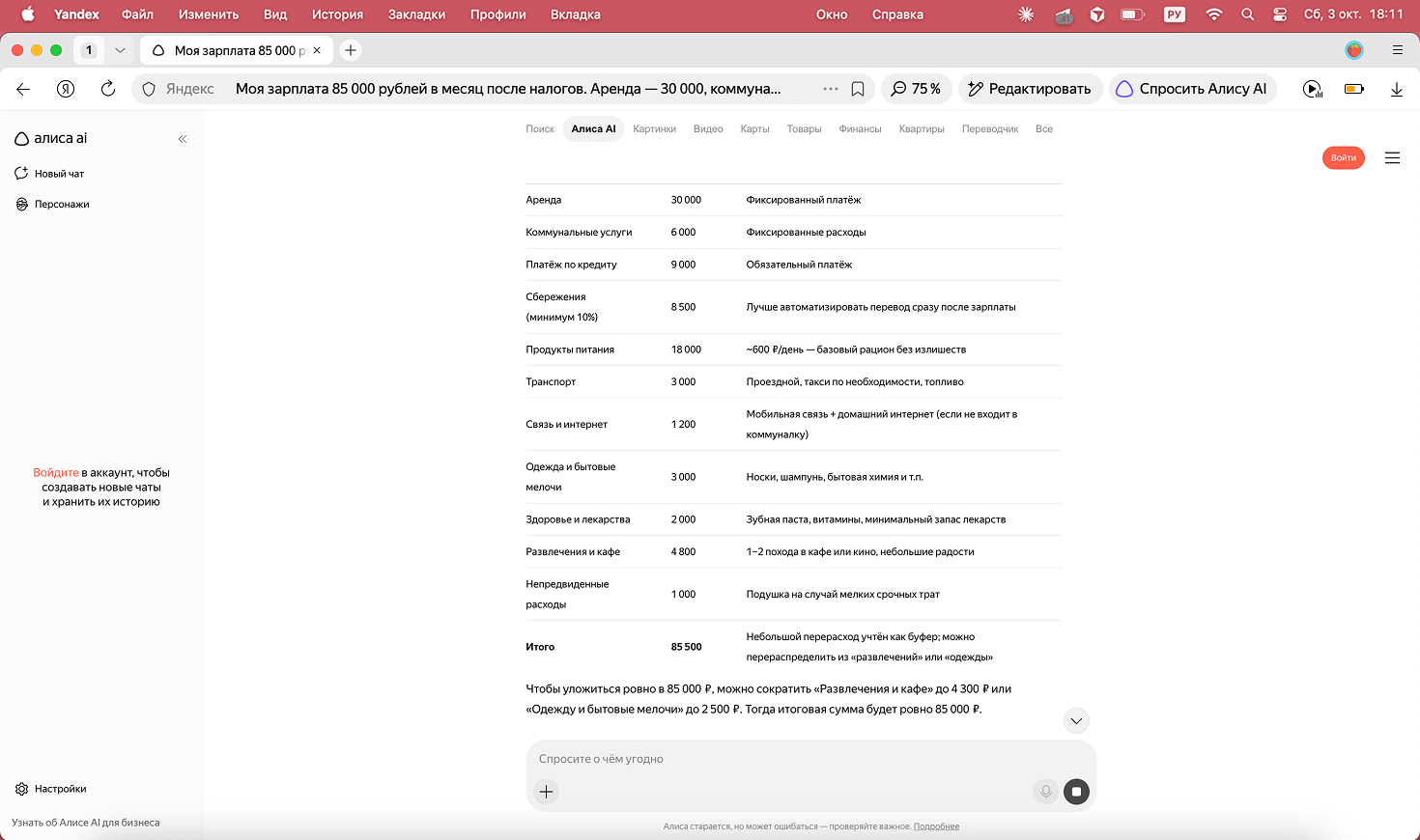The height and width of the screenshot is (840, 1420).
Task: Follow the Подробнее link in footer
Action: [936, 826]
